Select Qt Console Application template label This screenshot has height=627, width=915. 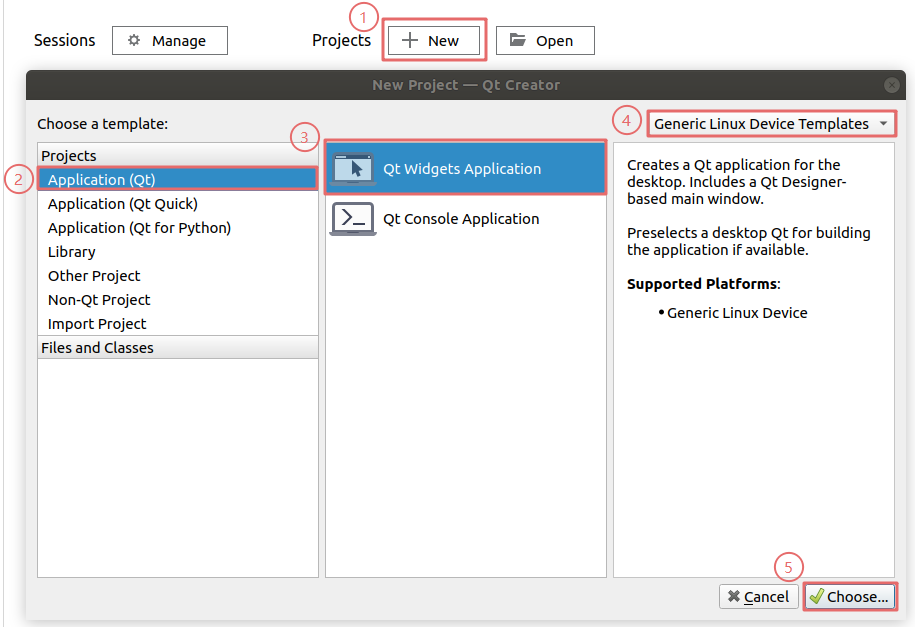[461, 219]
